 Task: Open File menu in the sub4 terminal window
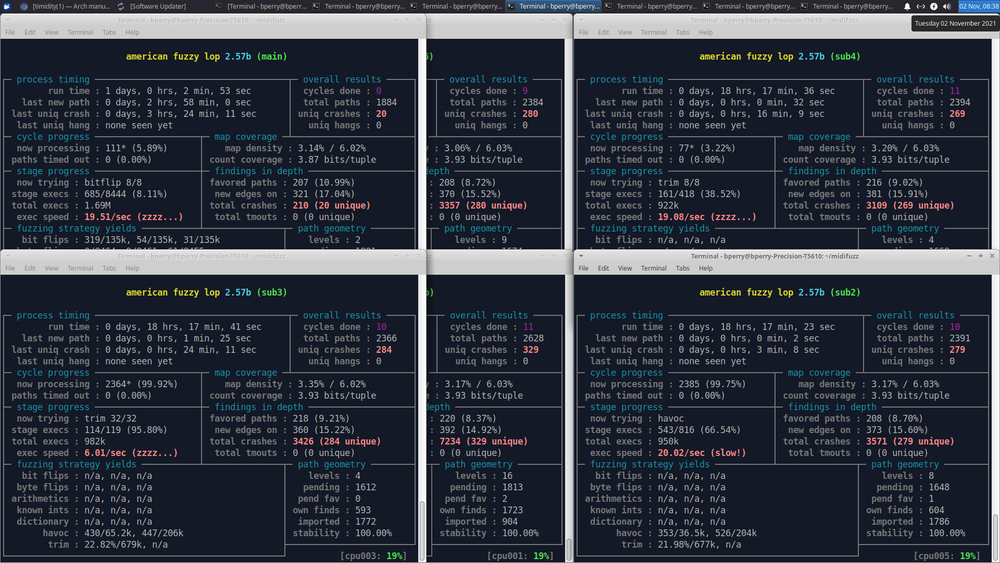tap(584, 33)
